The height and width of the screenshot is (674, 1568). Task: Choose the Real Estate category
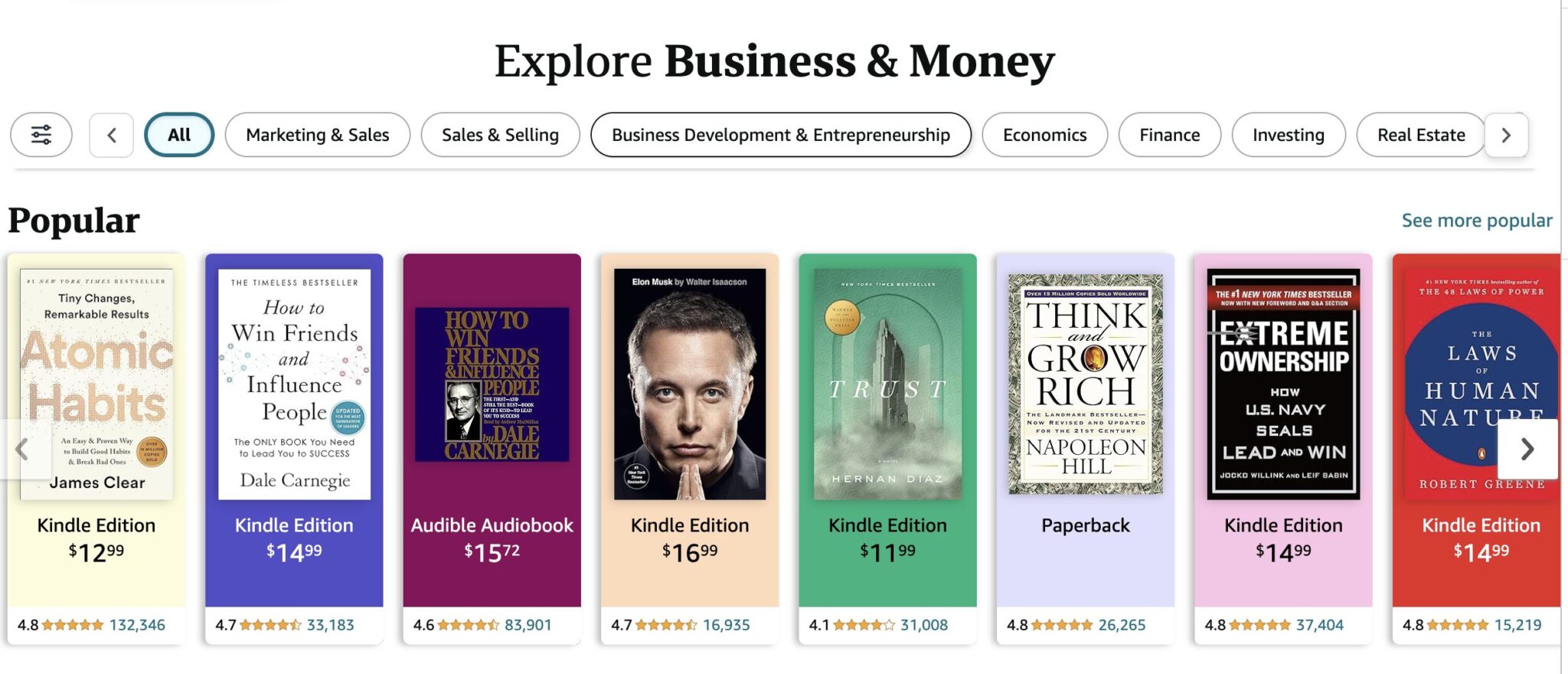click(1421, 135)
